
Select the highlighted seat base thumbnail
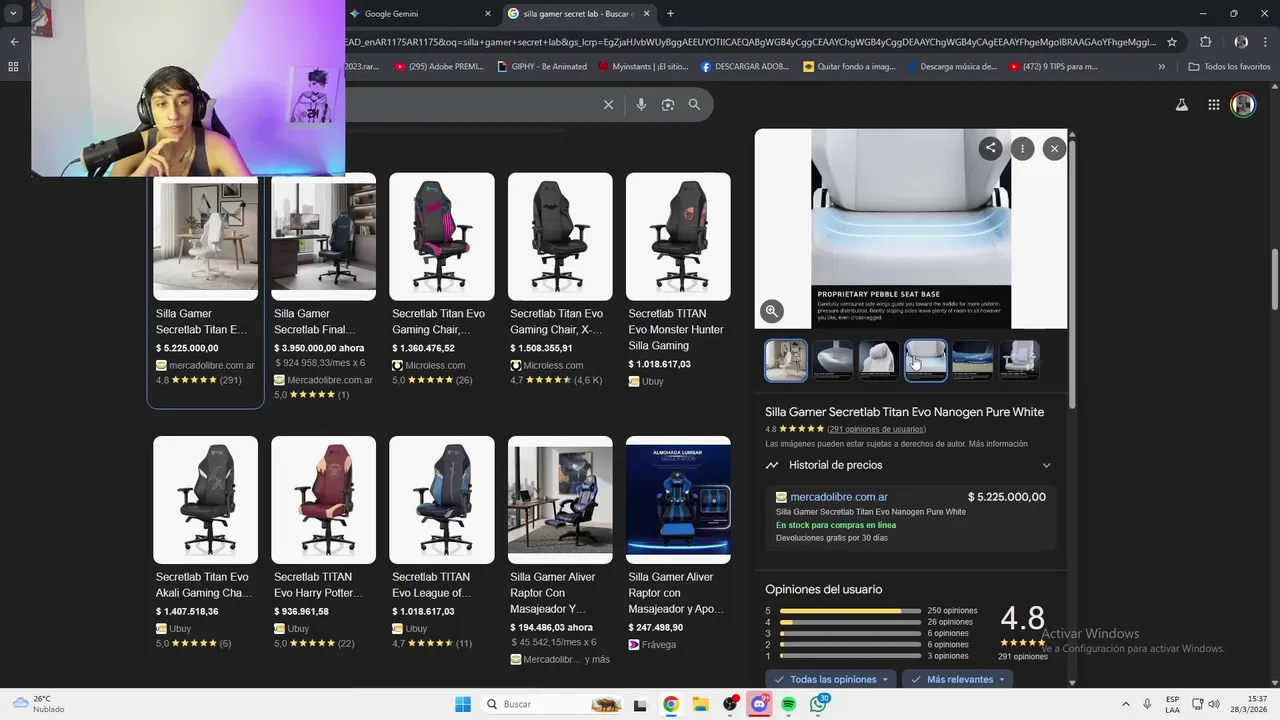pos(926,360)
